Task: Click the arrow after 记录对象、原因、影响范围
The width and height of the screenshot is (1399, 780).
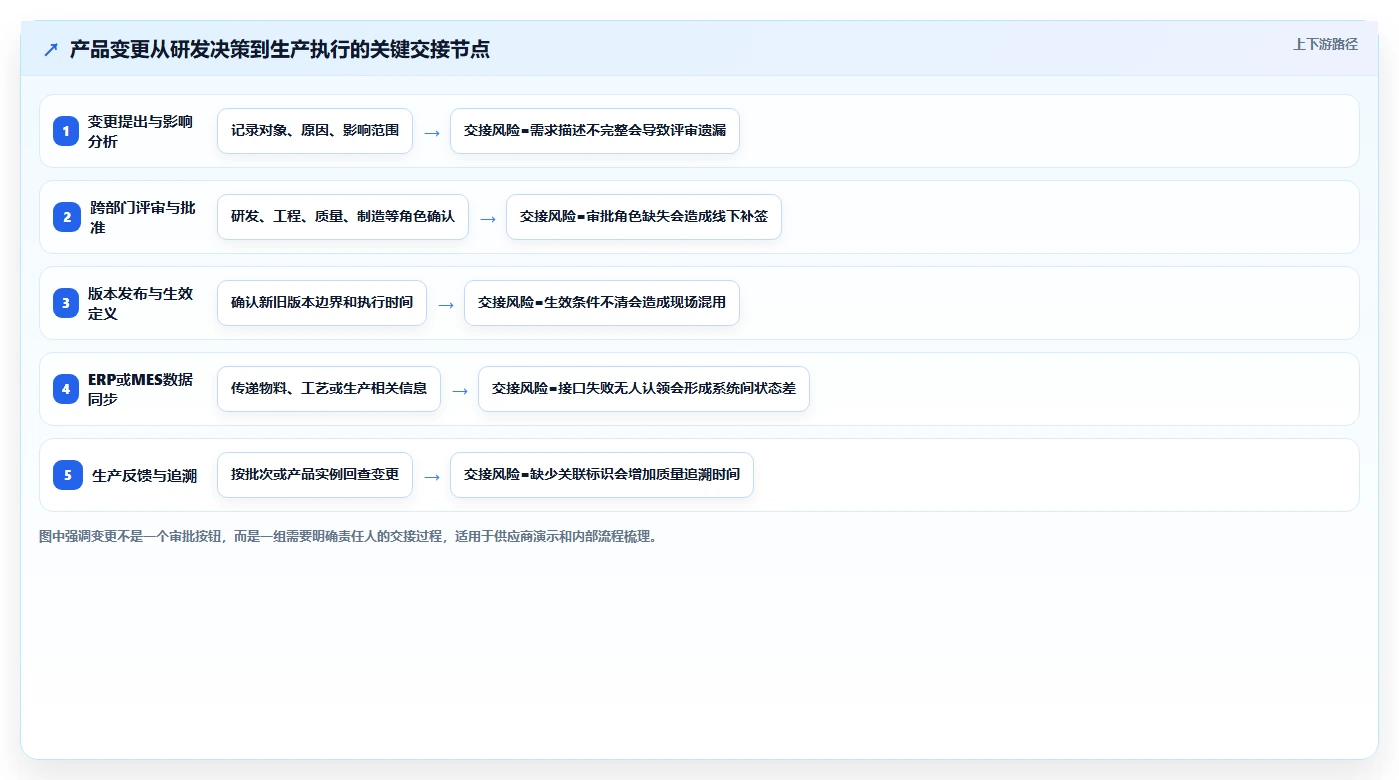Action: click(x=431, y=132)
